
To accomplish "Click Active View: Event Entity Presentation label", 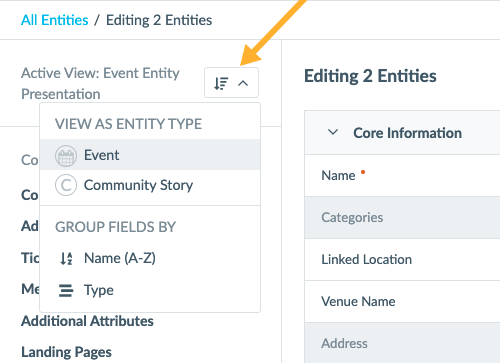I will pyautogui.click(x=100, y=83).
